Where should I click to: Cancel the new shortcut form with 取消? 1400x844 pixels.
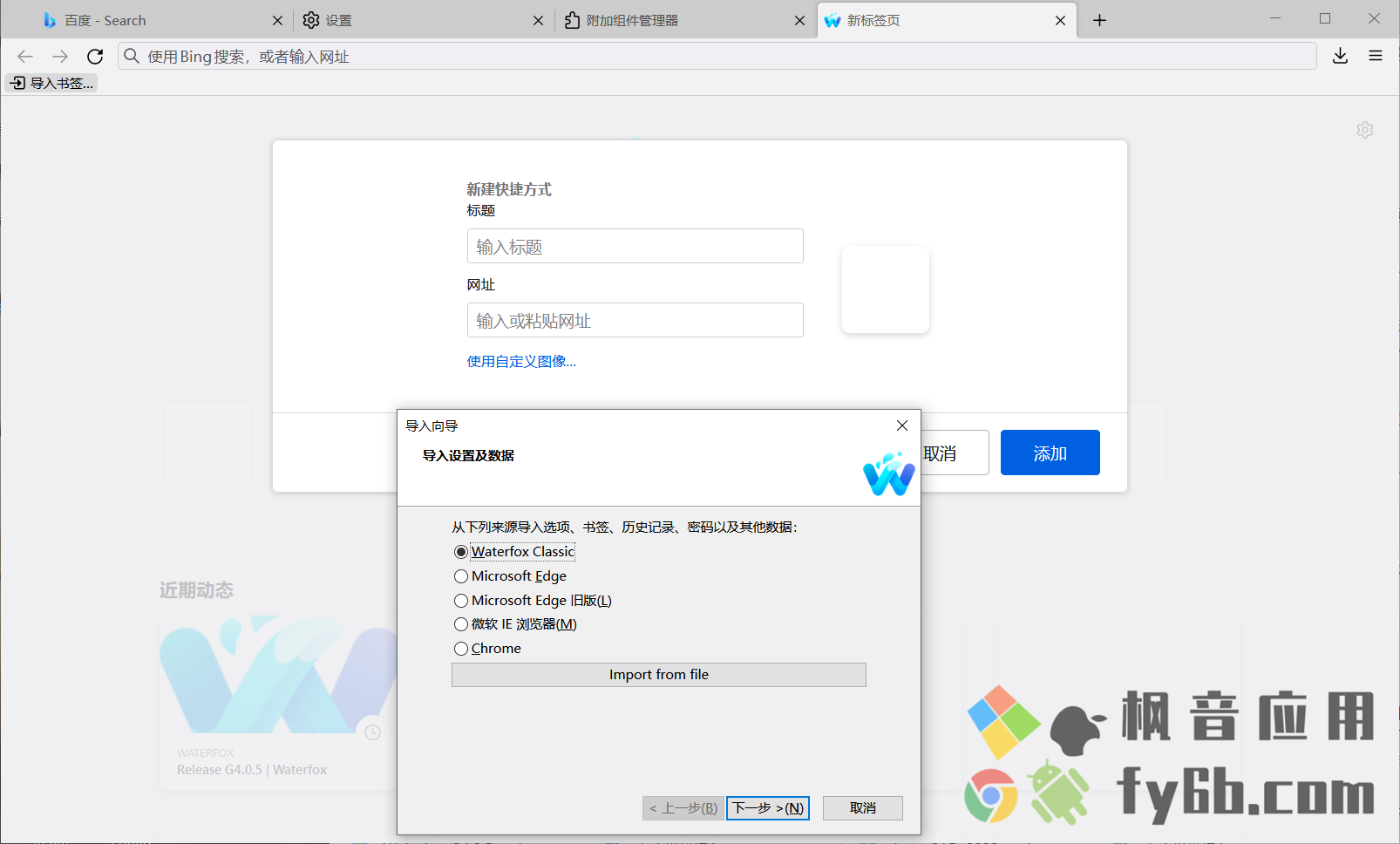coord(954,453)
